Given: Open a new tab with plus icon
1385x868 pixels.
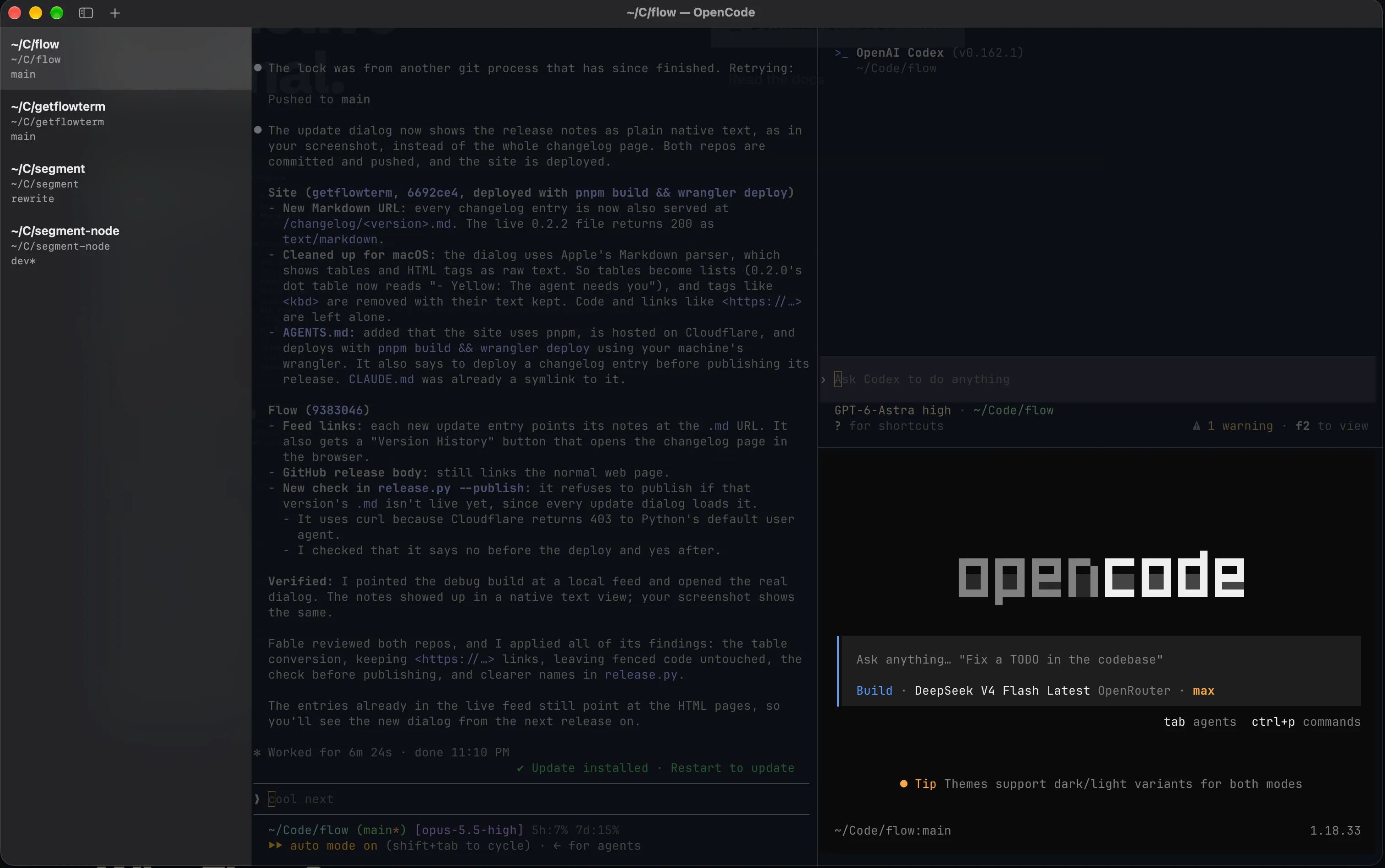Looking at the screenshot, I should click(x=115, y=13).
